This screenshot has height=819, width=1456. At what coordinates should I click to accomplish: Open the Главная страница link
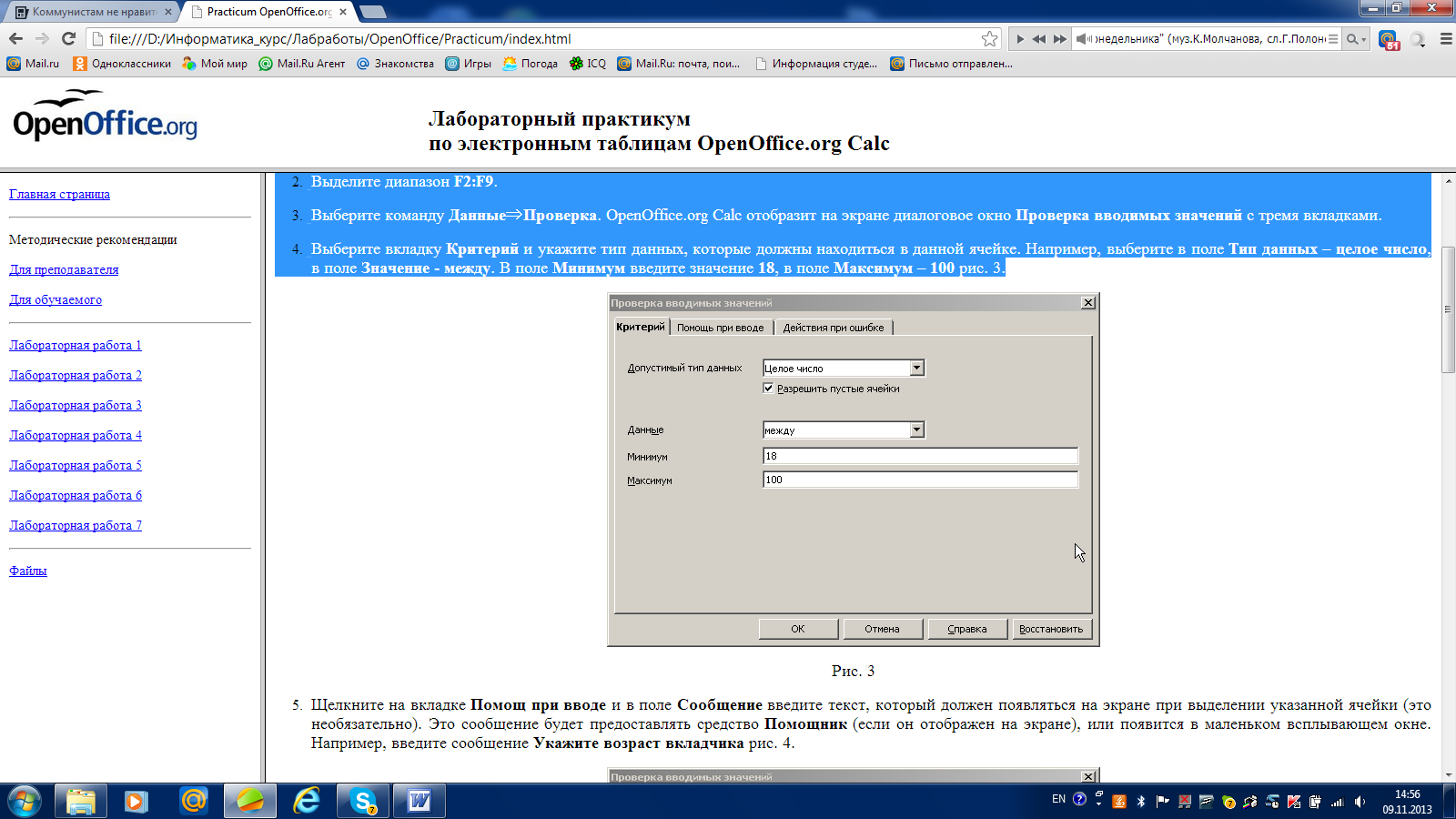(59, 194)
